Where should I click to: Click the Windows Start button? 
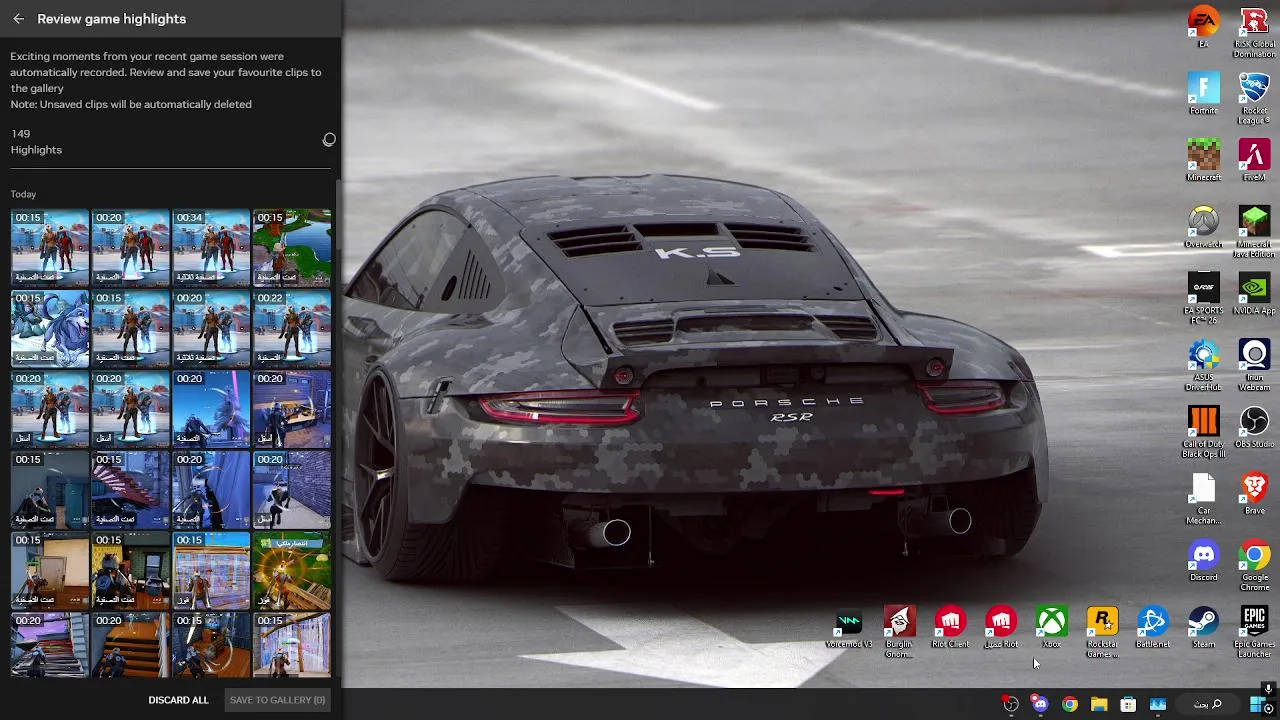1258,704
